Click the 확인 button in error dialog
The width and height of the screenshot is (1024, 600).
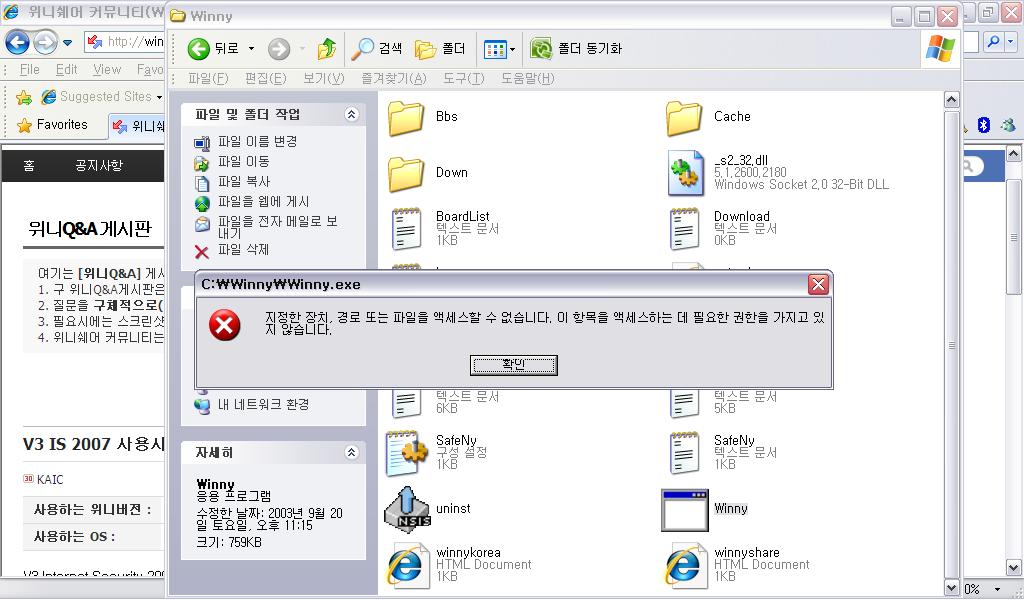click(x=513, y=365)
